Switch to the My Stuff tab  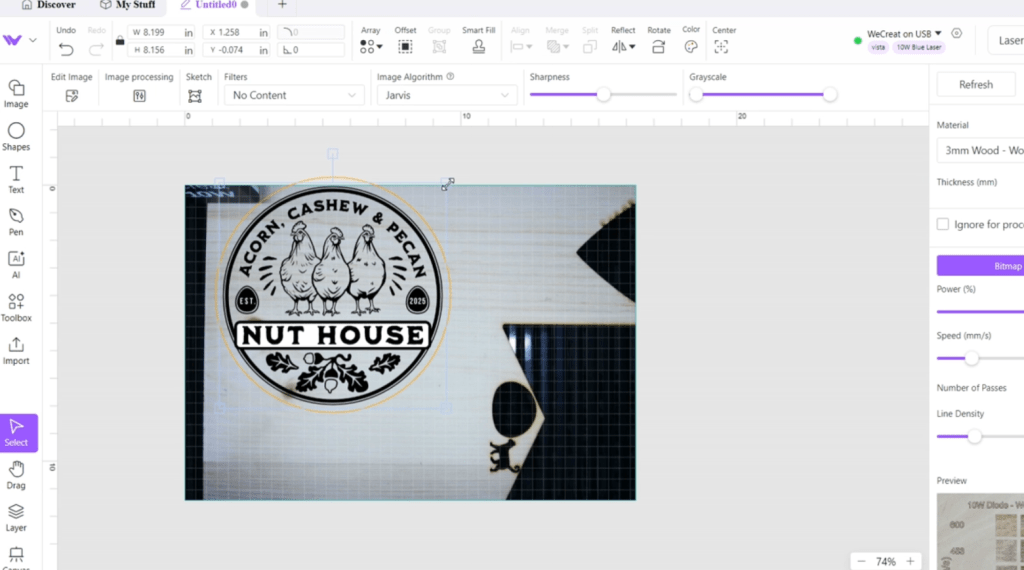pyautogui.click(x=127, y=5)
